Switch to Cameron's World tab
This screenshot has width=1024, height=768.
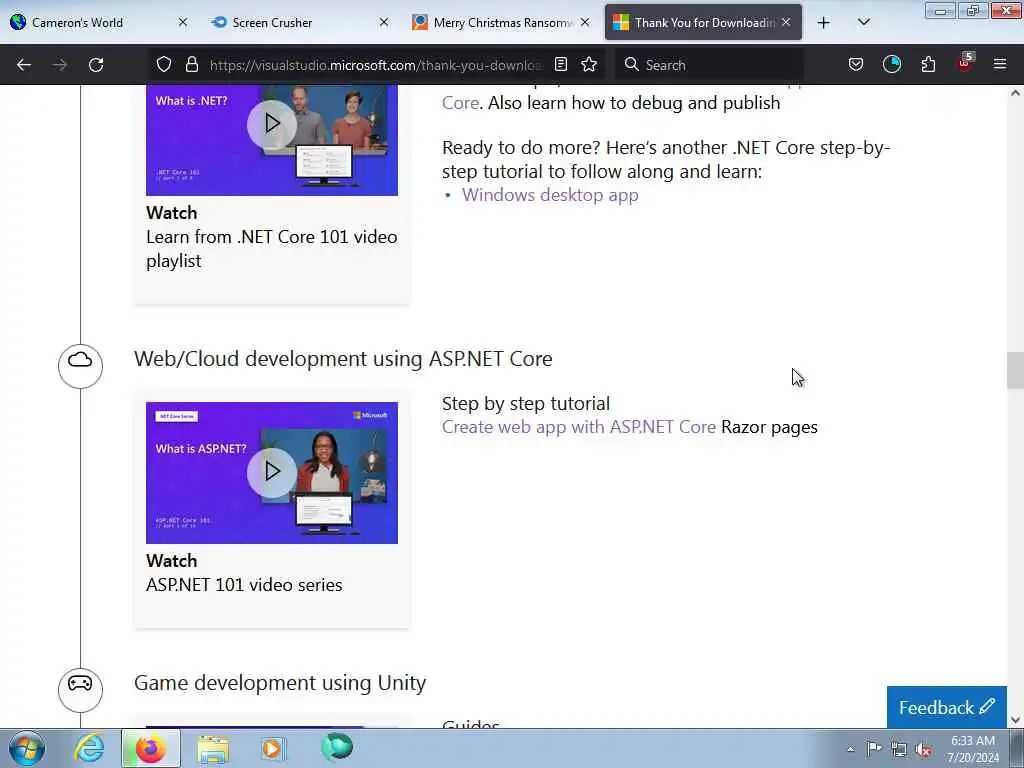tap(99, 23)
